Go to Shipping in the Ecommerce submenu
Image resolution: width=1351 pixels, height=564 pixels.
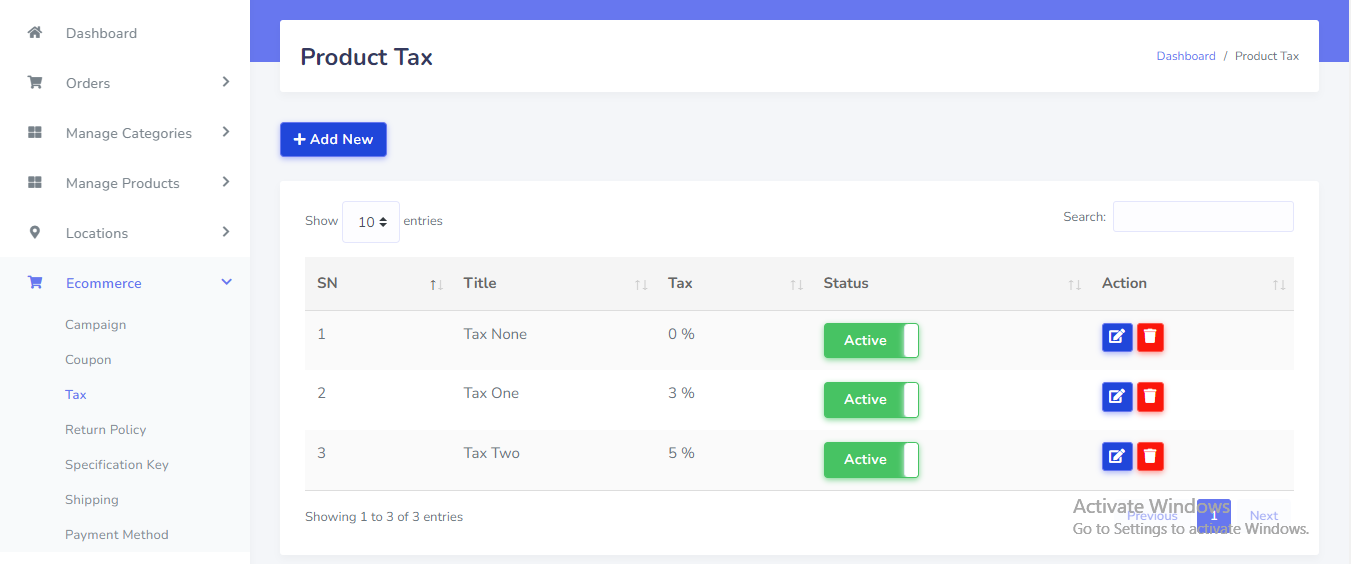pyautogui.click(x=92, y=500)
